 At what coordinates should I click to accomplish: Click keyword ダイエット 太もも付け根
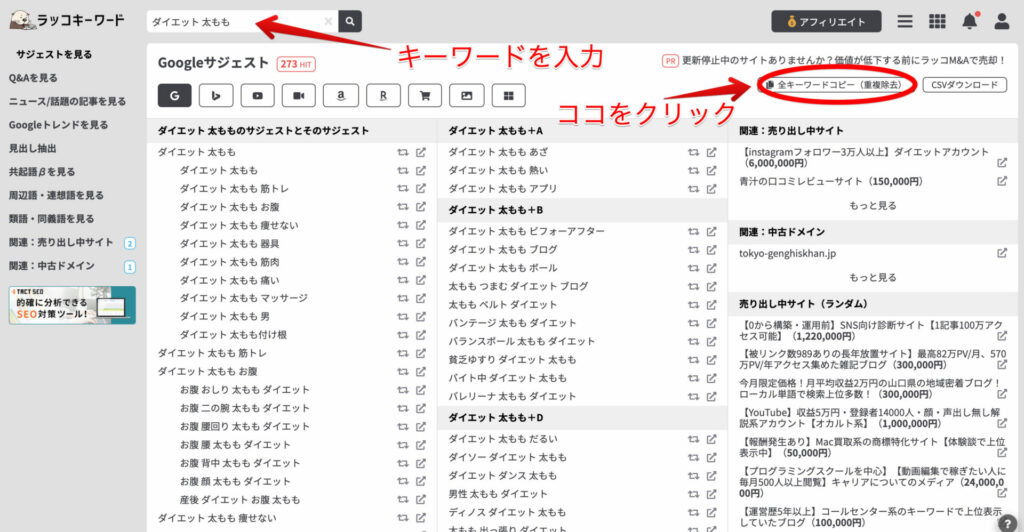pyautogui.click(x=233, y=335)
